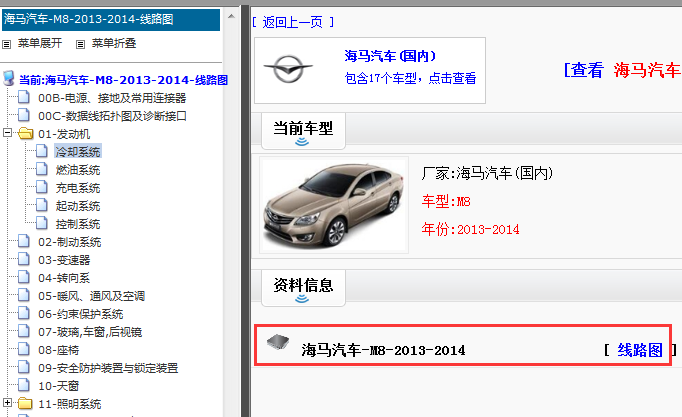Click the 菜单折叠 menu option
The width and height of the screenshot is (682, 417).
[114, 43]
